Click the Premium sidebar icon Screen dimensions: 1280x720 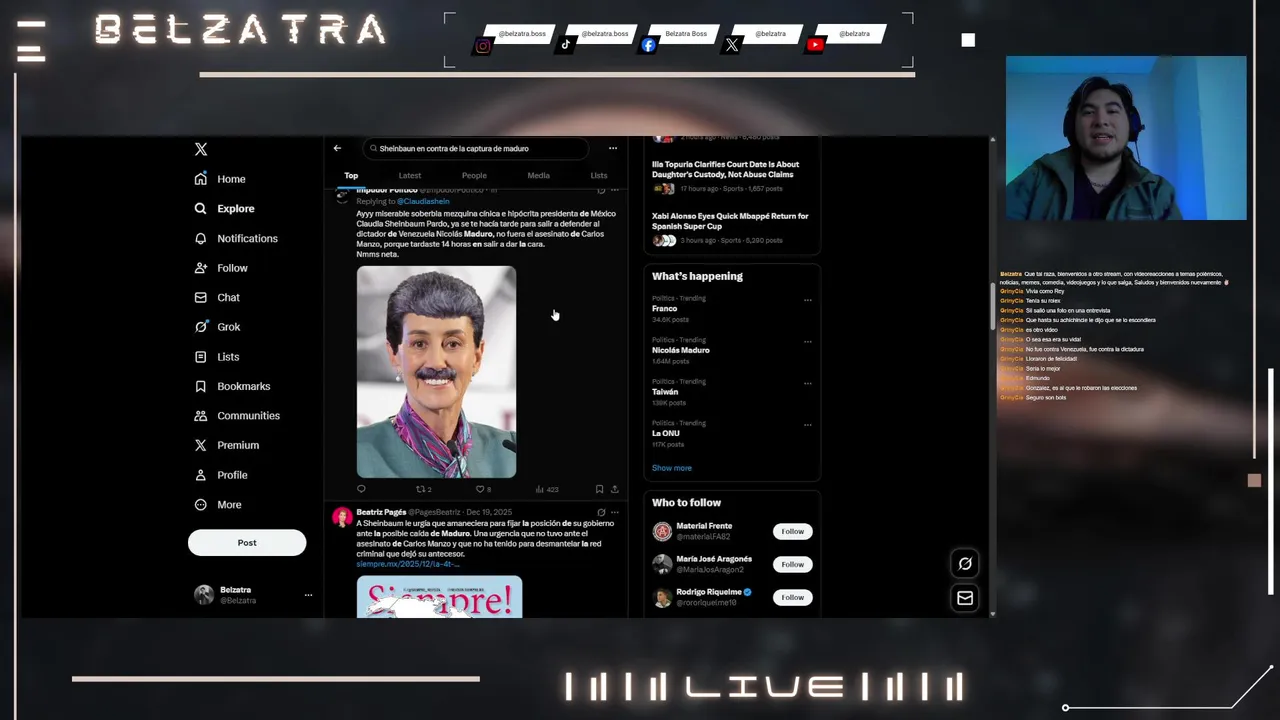click(201, 445)
